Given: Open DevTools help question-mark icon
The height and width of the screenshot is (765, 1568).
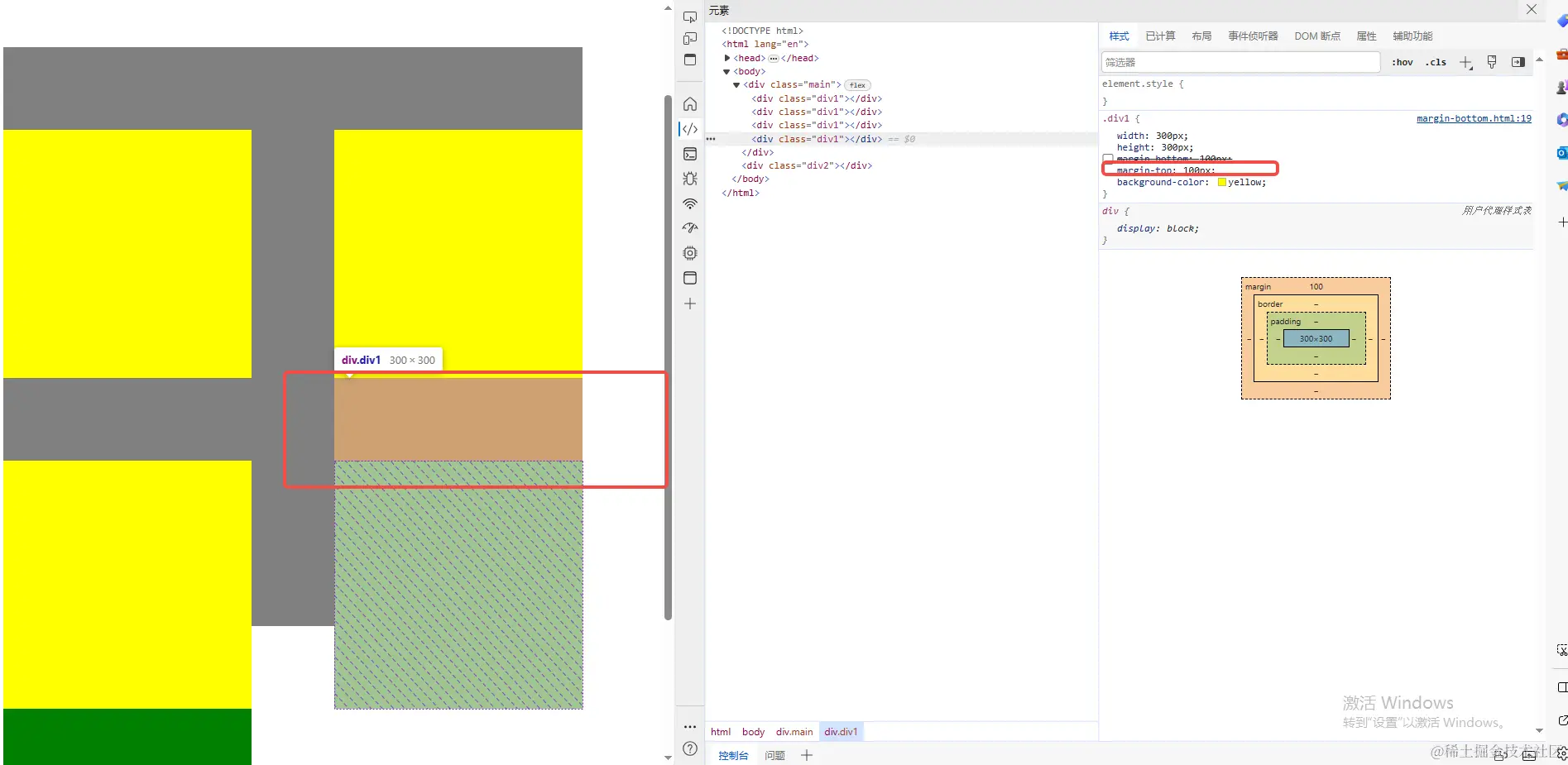Looking at the screenshot, I should tap(690, 748).
